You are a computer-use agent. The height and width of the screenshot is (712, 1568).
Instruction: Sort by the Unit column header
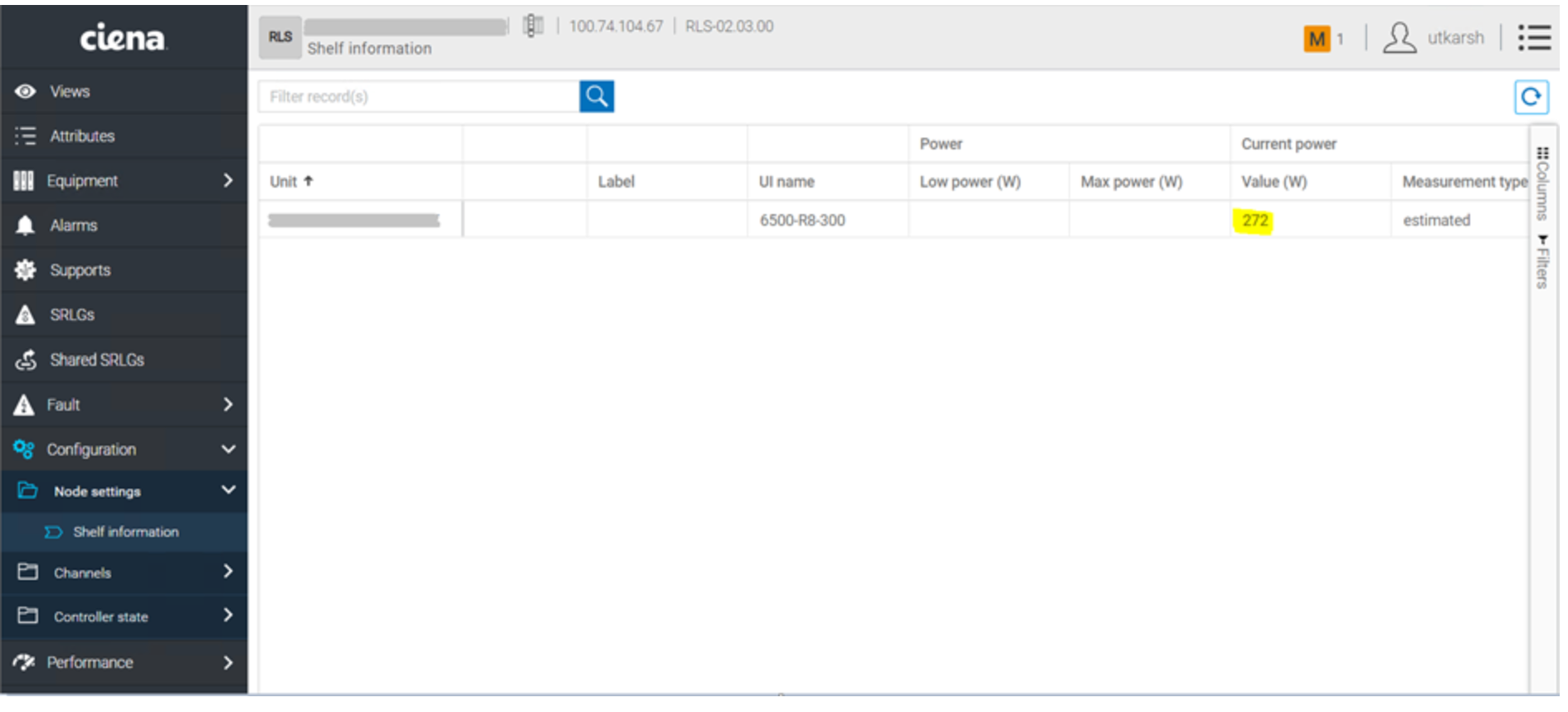click(x=291, y=181)
